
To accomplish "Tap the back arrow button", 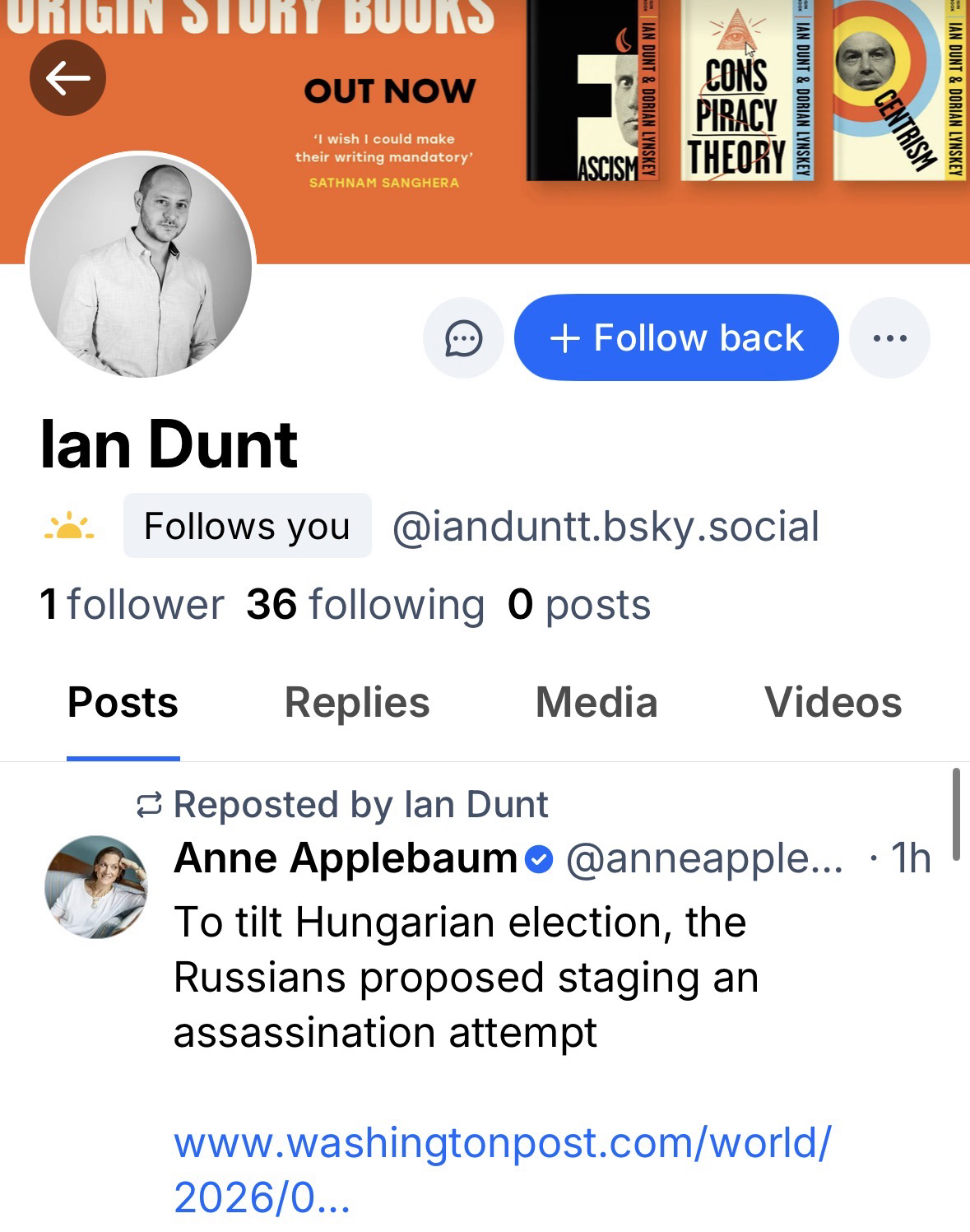I will click(67, 79).
